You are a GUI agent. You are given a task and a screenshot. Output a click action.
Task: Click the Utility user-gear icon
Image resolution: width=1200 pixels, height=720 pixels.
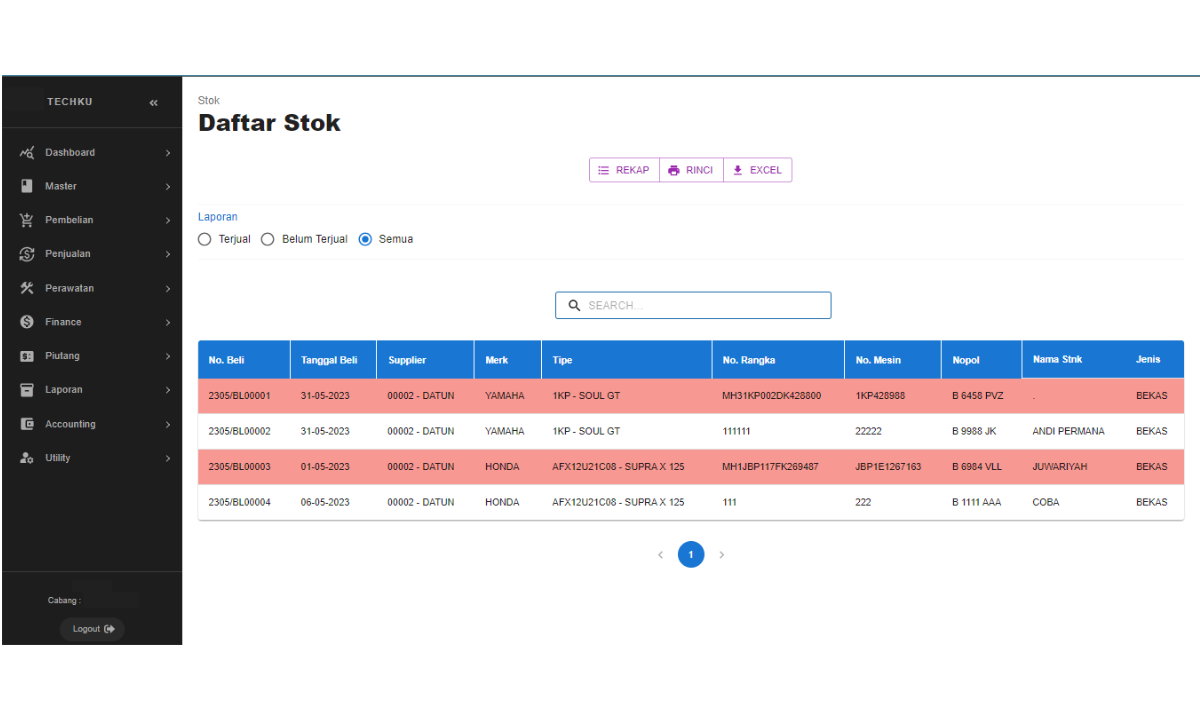27,458
